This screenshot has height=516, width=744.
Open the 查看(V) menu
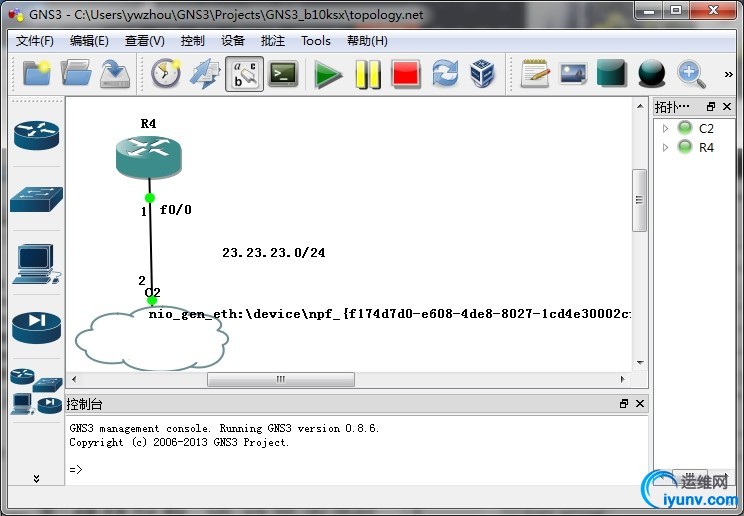145,41
